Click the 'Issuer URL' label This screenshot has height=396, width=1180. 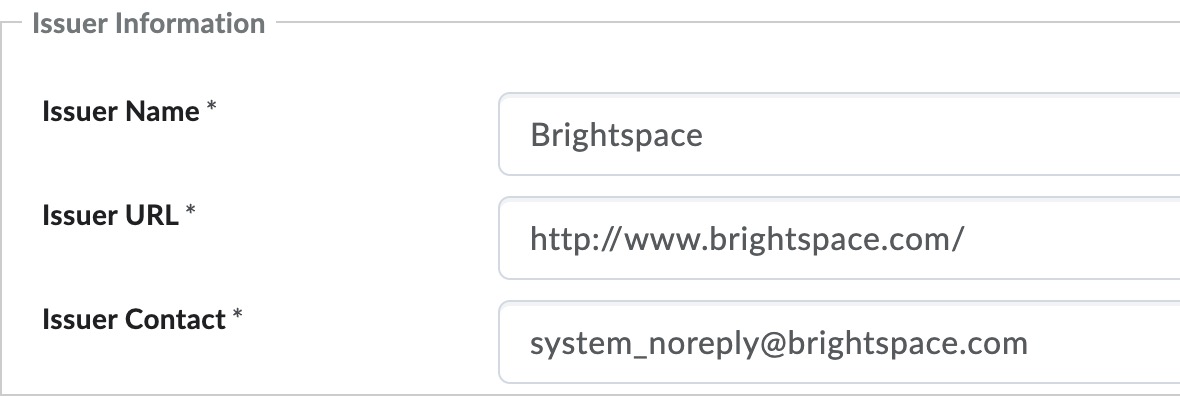coord(110,215)
